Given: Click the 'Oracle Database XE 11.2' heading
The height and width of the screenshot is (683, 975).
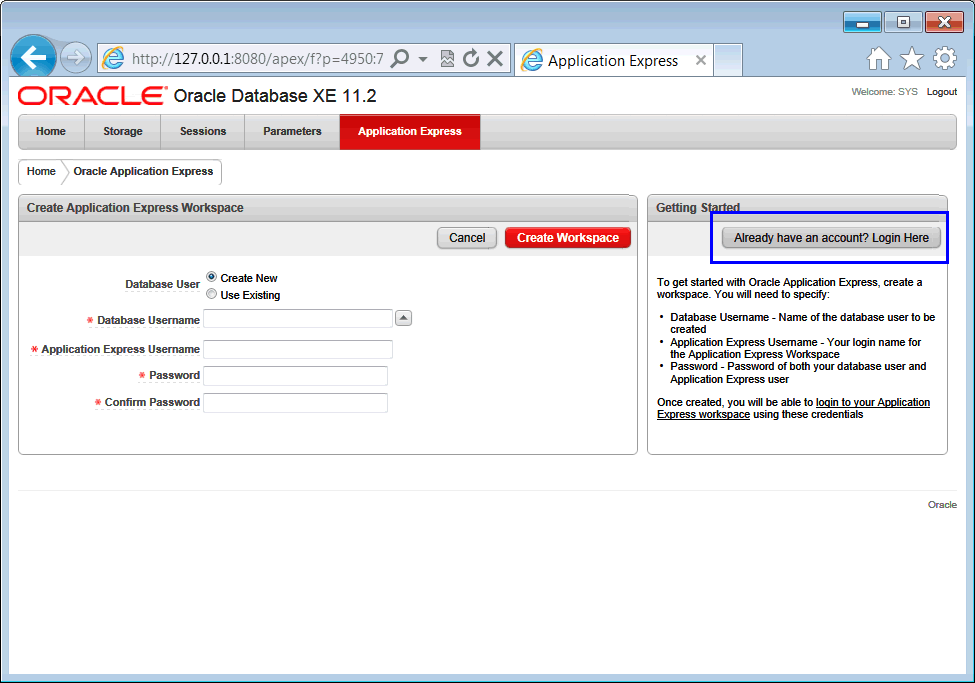Looking at the screenshot, I should coord(275,96).
